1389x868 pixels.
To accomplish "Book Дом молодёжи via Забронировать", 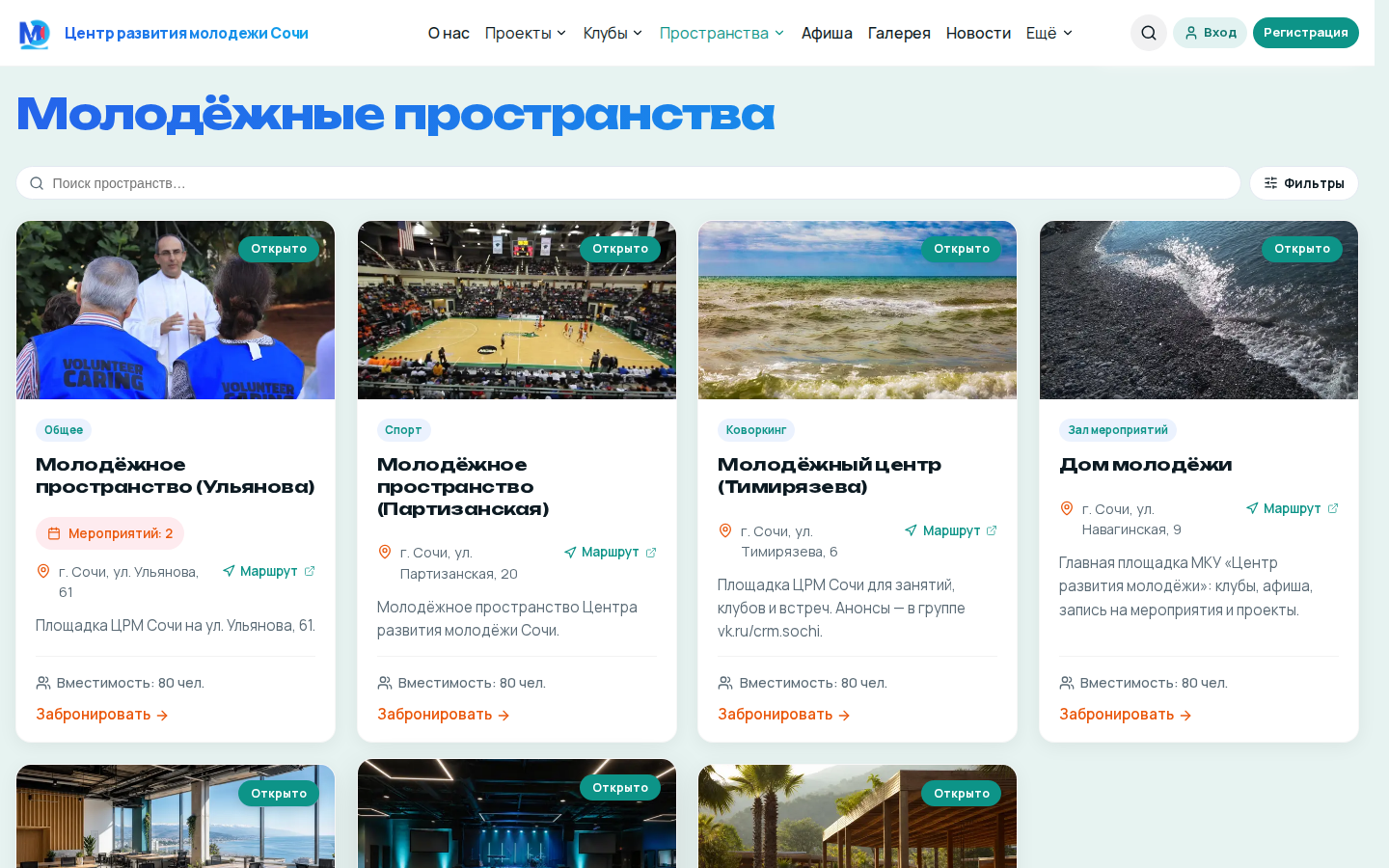I will pos(1126,715).
